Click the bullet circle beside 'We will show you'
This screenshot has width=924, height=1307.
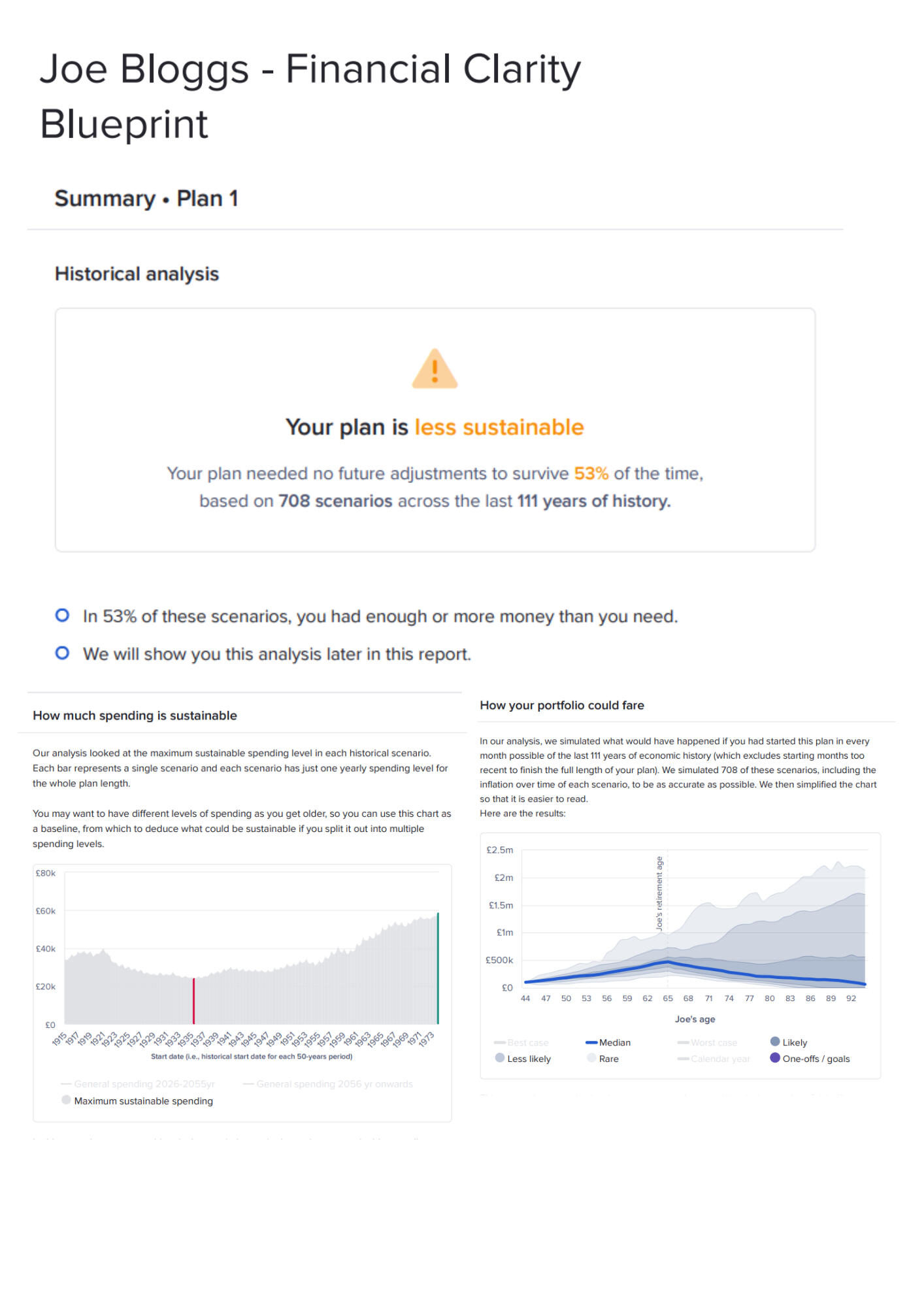coord(62,653)
